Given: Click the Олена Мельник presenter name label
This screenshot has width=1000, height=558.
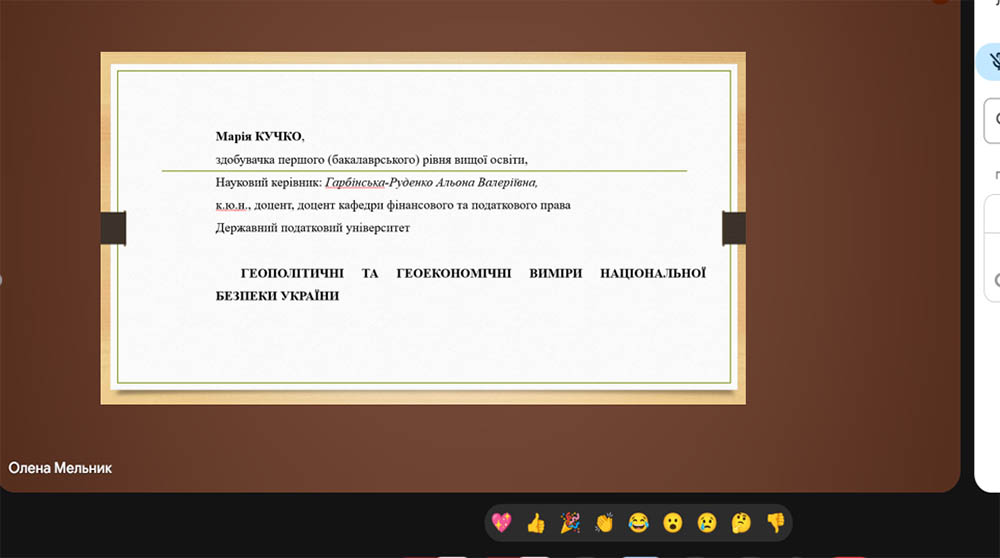Looking at the screenshot, I should 60,468.
